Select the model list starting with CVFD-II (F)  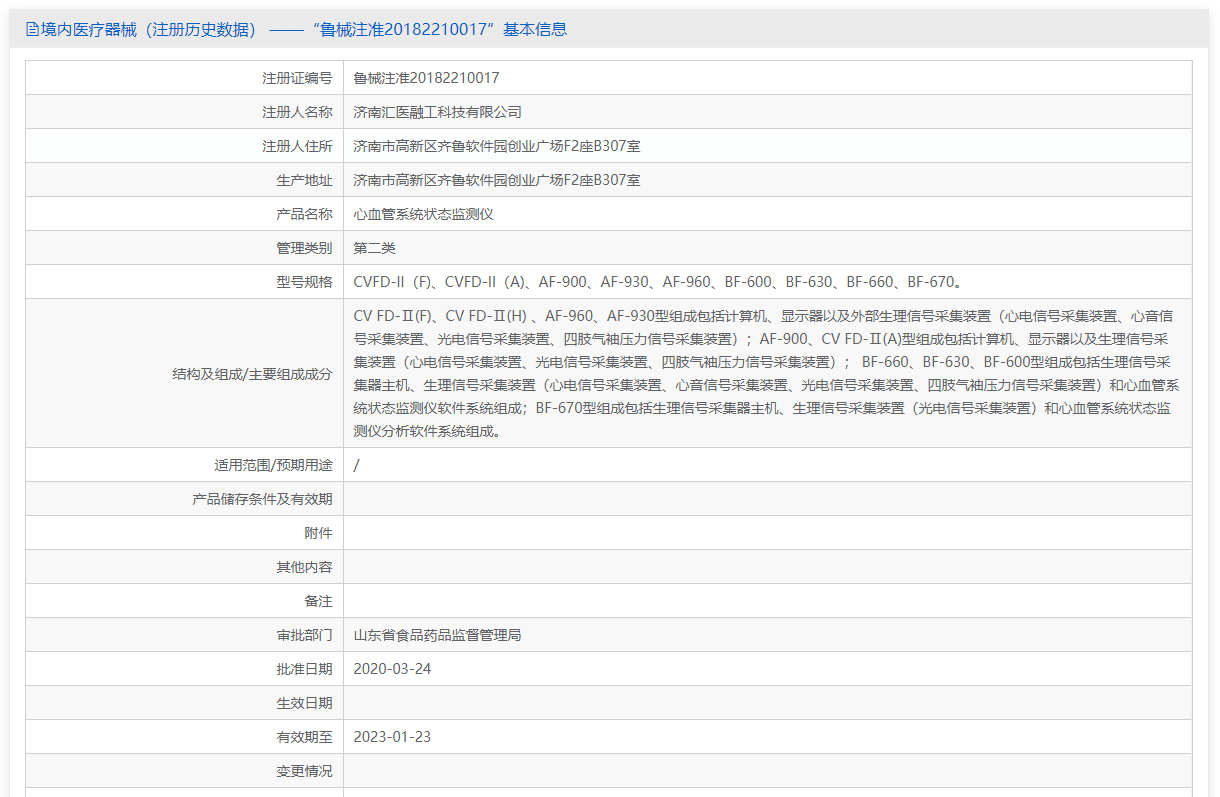point(658,282)
